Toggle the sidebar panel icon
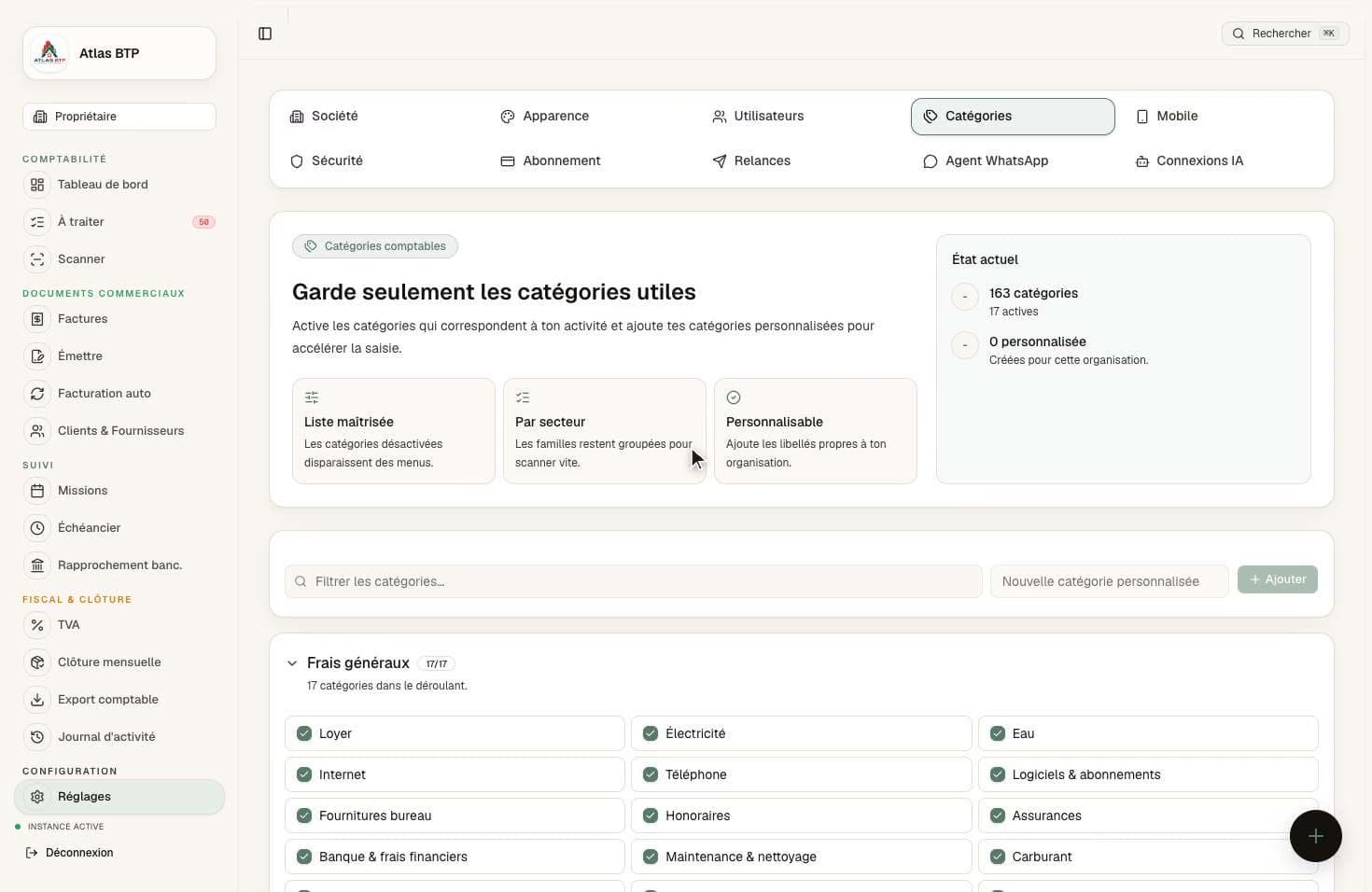Image resolution: width=1372 pixels, height=892 pixels. [265, 34]
